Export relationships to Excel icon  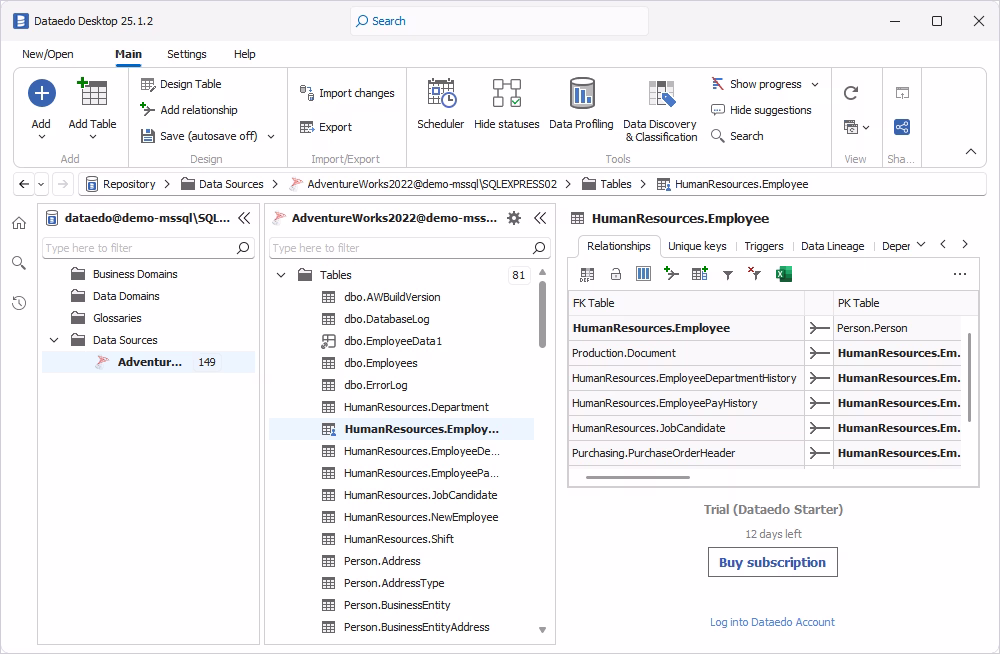(x=784, y=274)
